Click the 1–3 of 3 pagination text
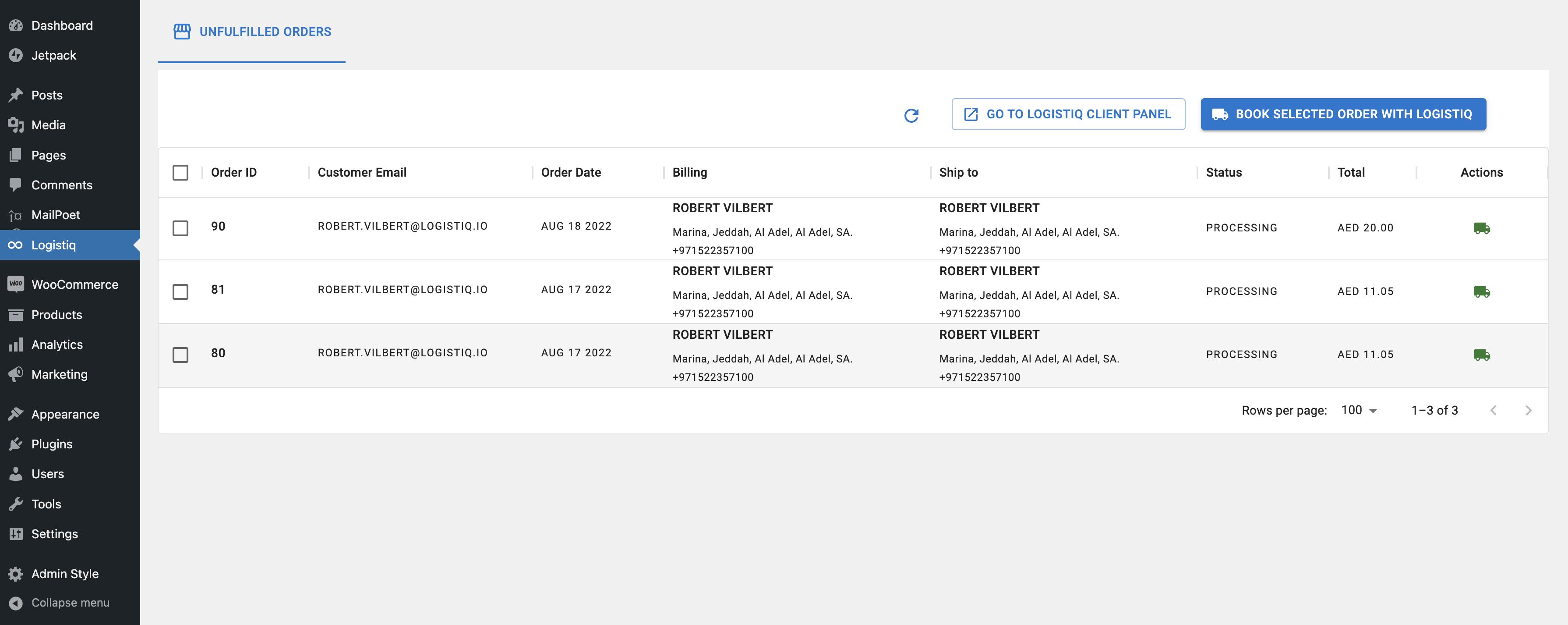This screenshot has height=625, width=1568. pyautogui.click(x=1434, y=411)
